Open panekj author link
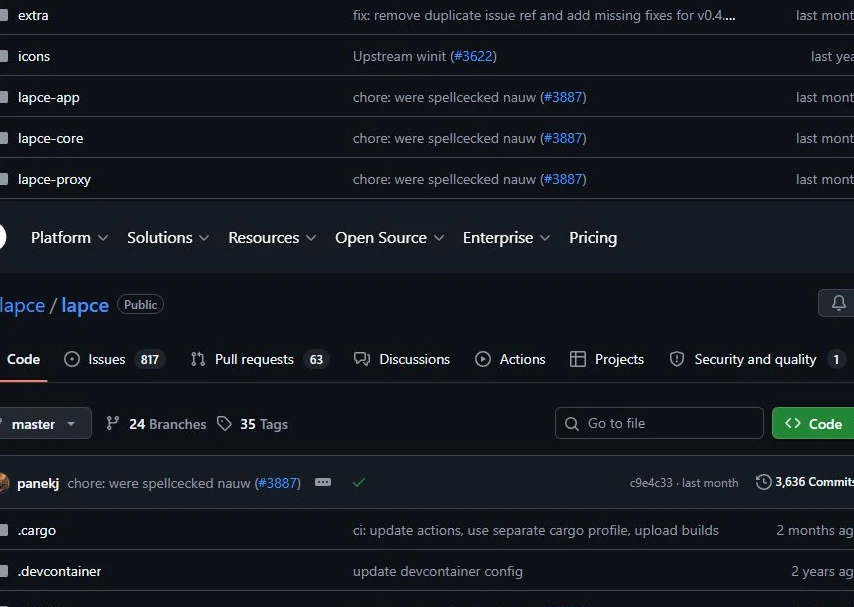Image resolution: width=854 pixels, height=607 pixels. 38,483
